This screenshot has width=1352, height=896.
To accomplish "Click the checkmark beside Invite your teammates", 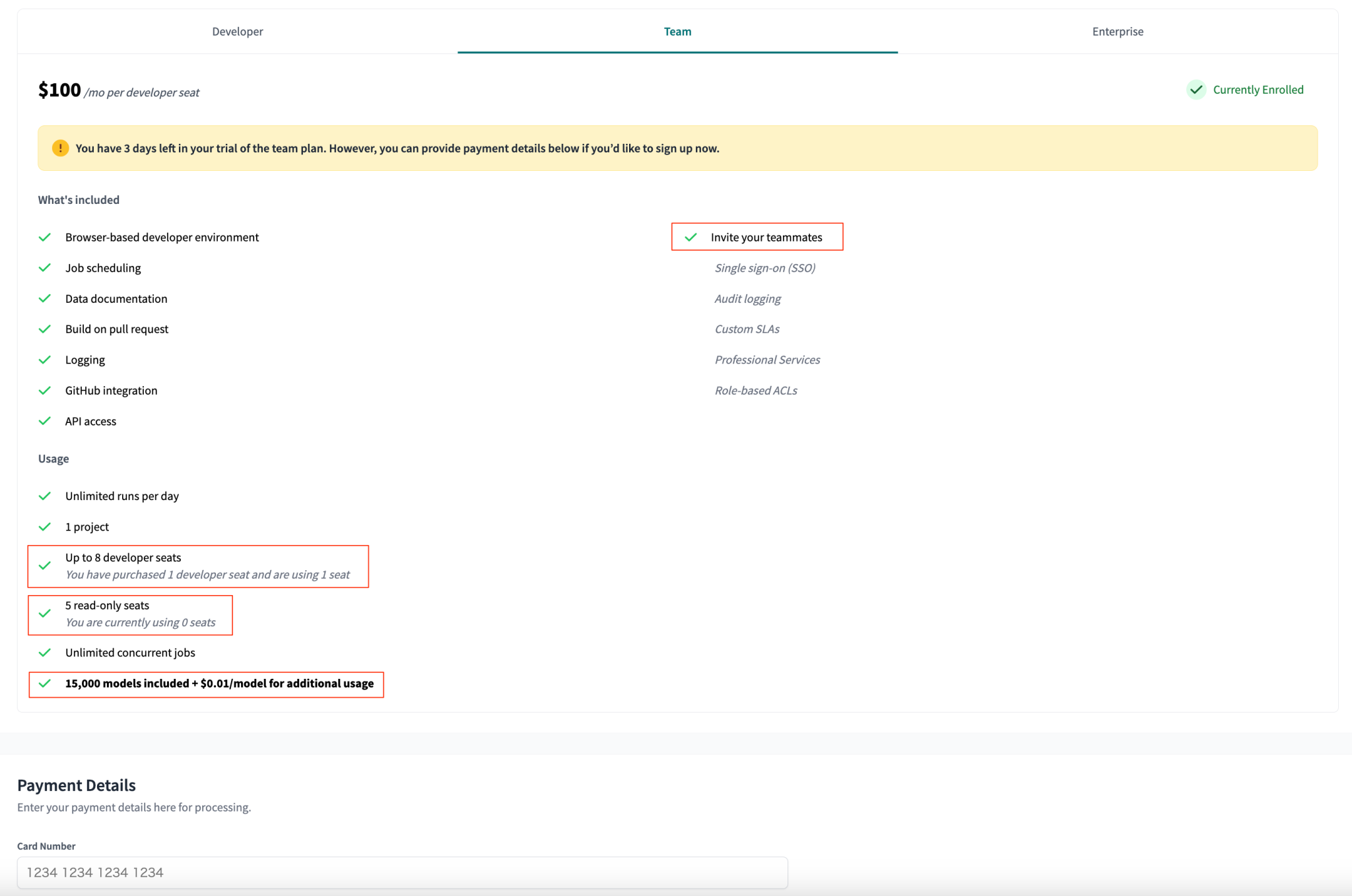I will (x=692, y=236).
